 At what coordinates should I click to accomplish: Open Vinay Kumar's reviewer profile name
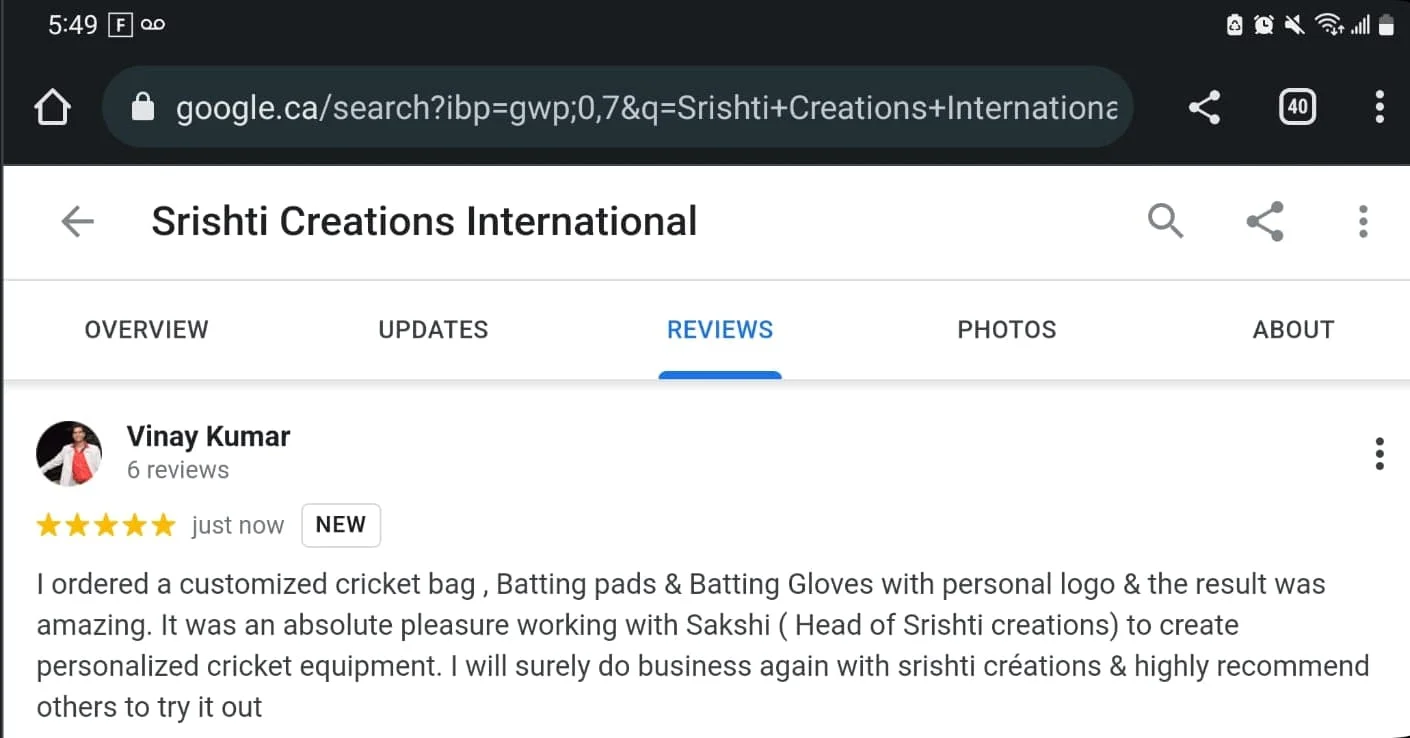[x=208, y=437]
